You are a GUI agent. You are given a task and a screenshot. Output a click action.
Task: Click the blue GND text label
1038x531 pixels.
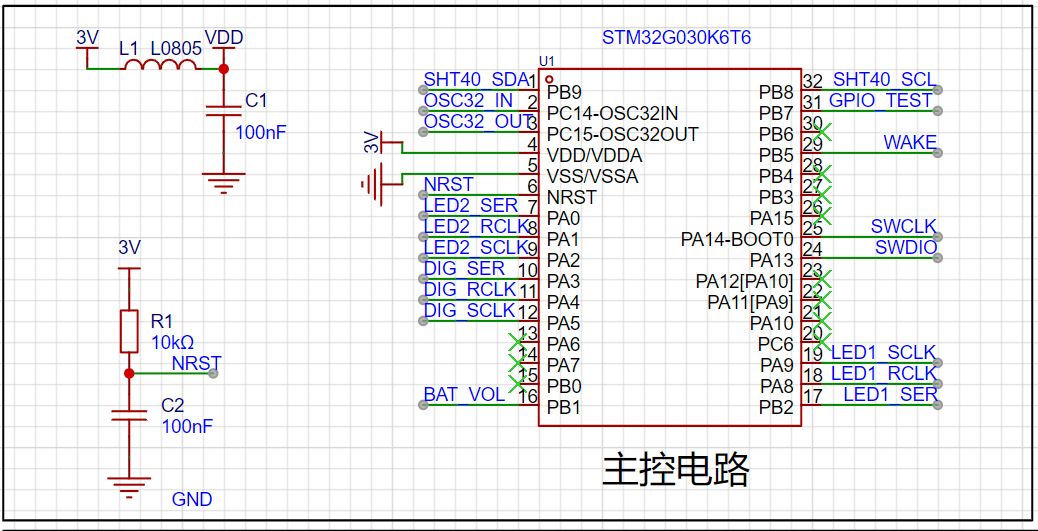pos(192,499)
